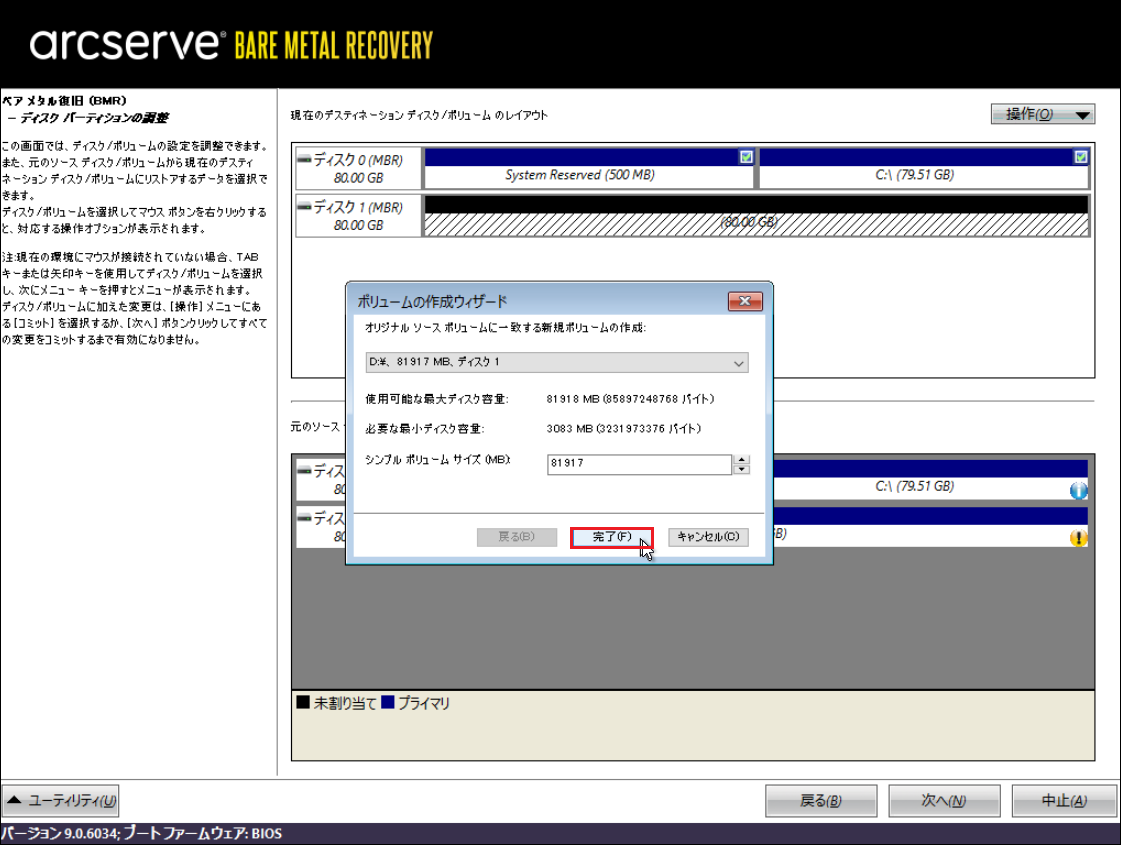Viewport: 1121px width, 845px height.
Task: Click the 完了 (Finish) button in wizard
Action: tap(611, 537)
